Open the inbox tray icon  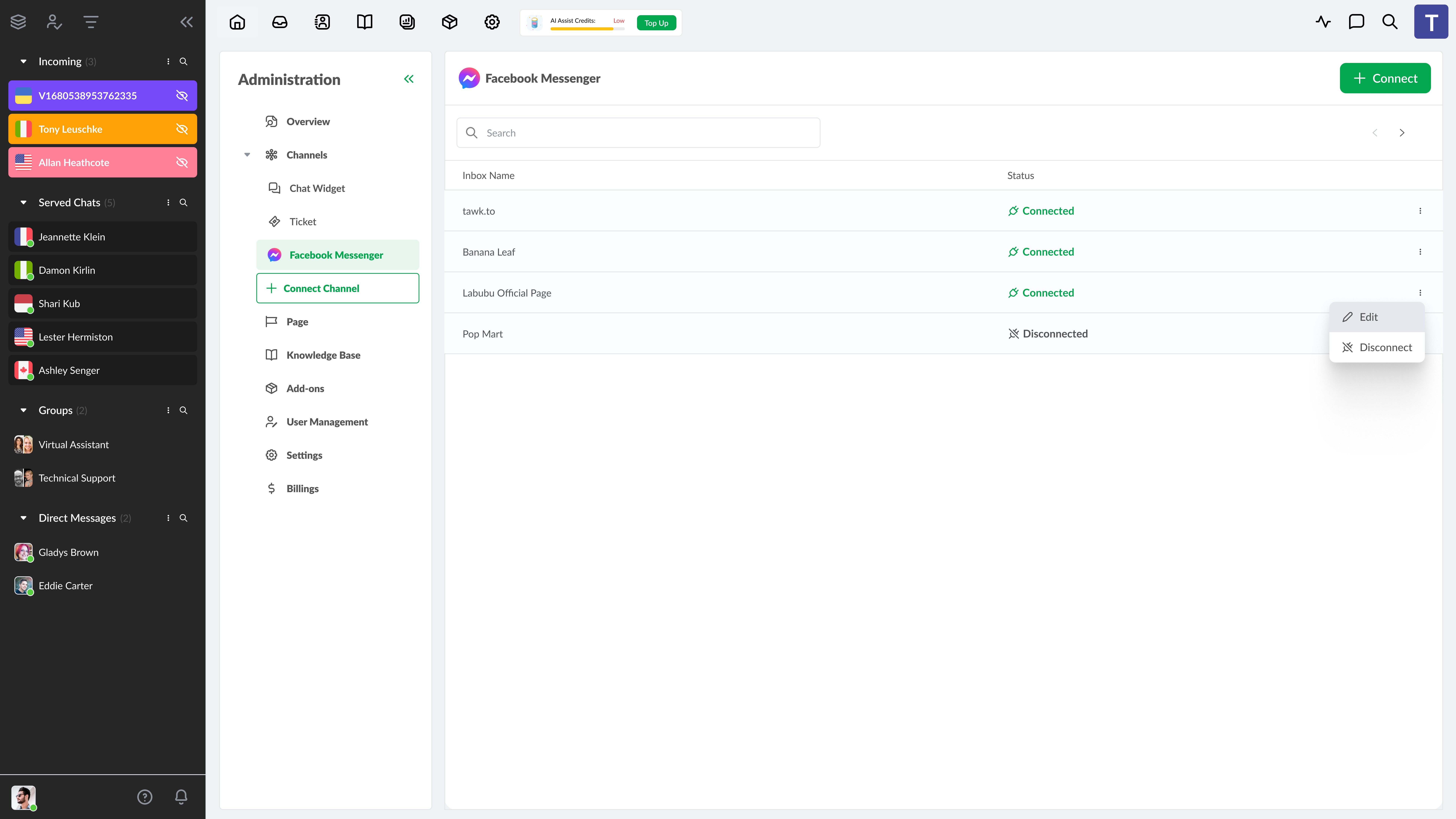[280, 22]
